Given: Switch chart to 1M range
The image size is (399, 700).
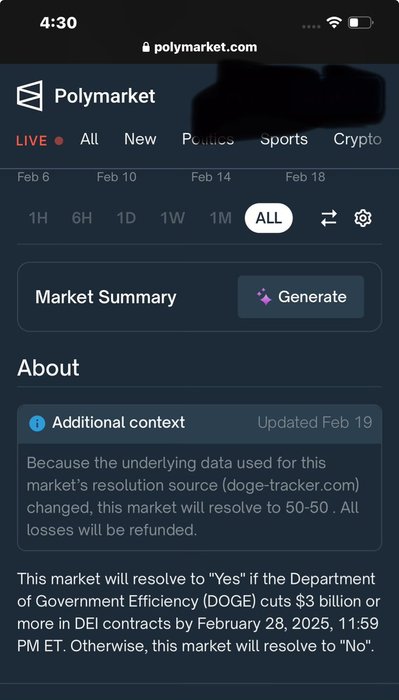Looking at the screenshot, I should click(x=221, y=218).
